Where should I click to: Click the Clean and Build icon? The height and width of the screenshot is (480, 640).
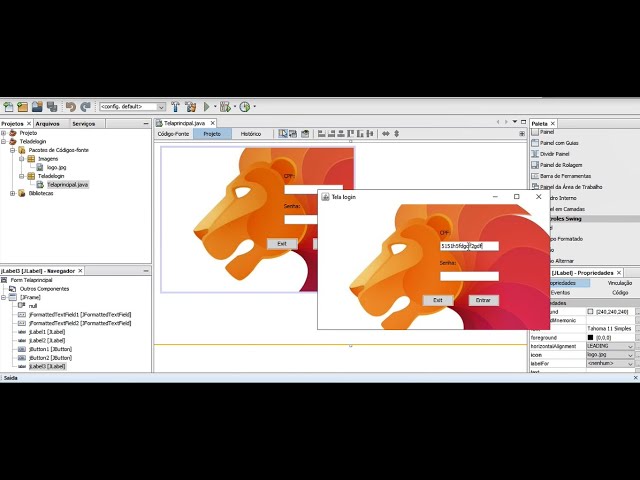191,107
